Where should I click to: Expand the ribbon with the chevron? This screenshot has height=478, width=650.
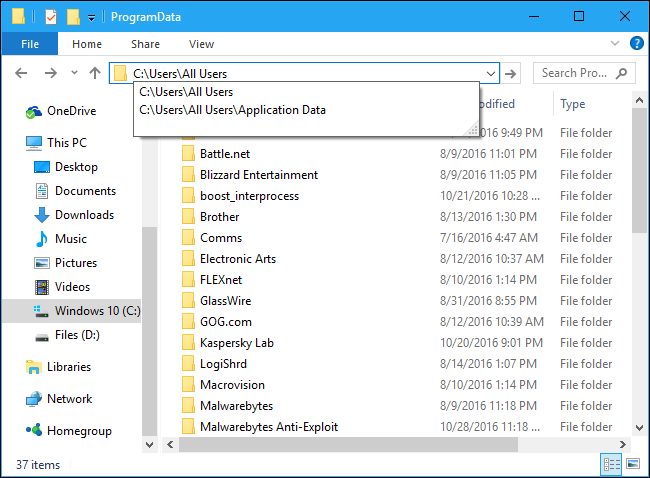coord(616,44)
